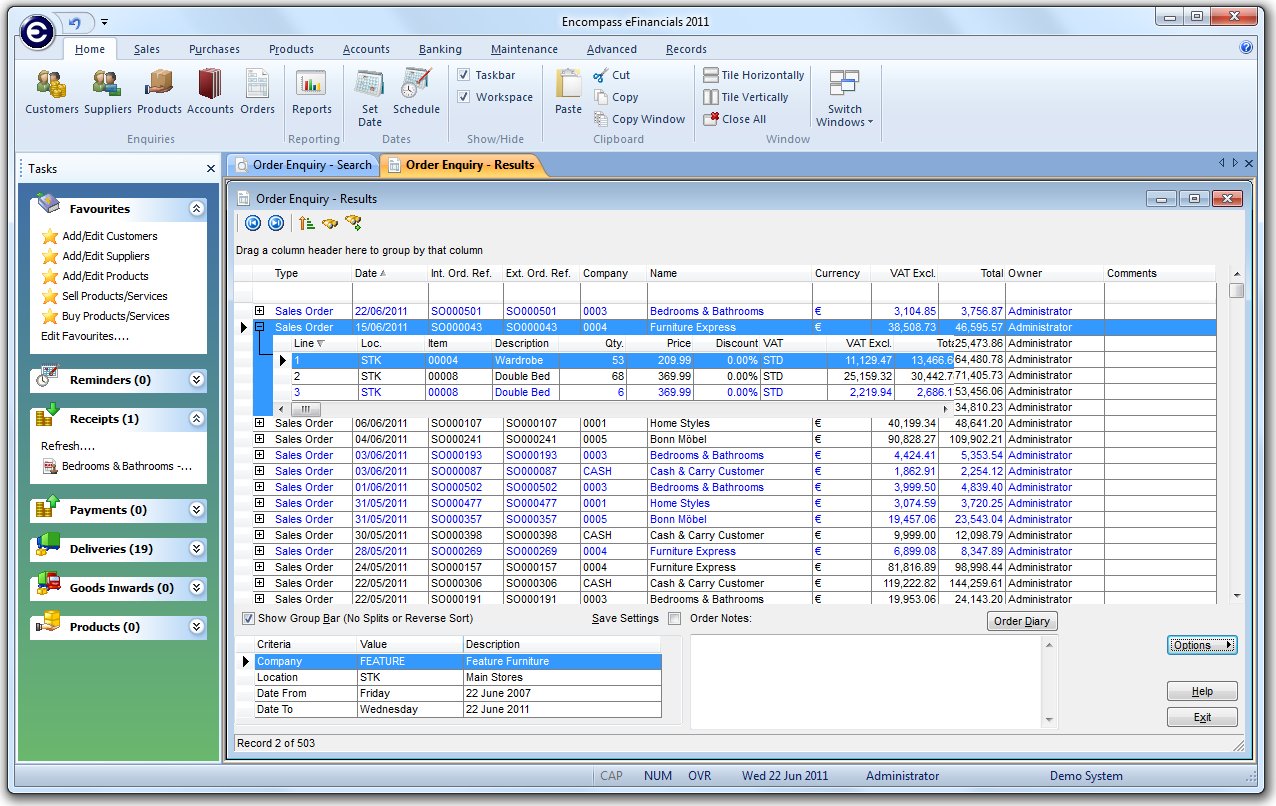Screen dimensions: 1276x806
Task: Open Bedrooms & Bathrooms receipt item
Action: coord(117,466)
